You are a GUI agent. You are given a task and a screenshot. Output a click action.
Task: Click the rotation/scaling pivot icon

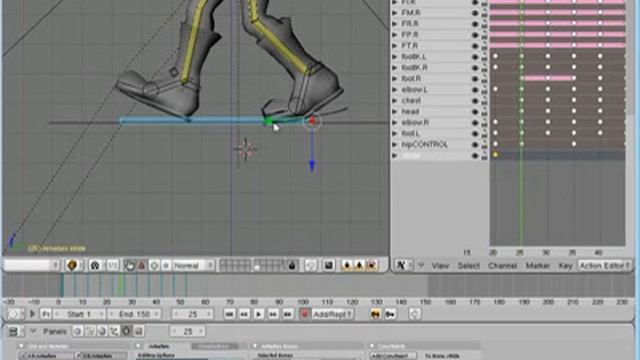95,266
